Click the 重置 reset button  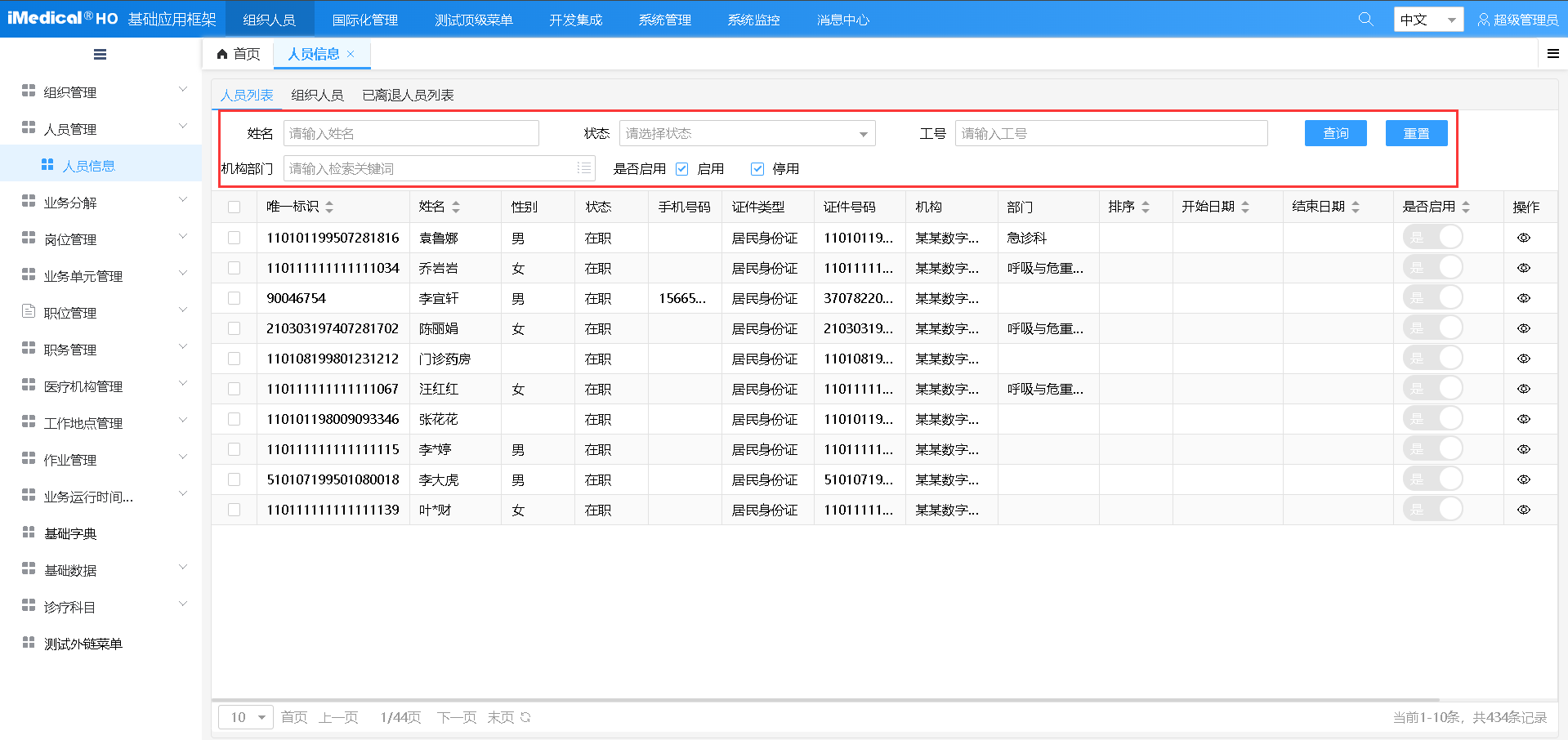[1416, 133]
